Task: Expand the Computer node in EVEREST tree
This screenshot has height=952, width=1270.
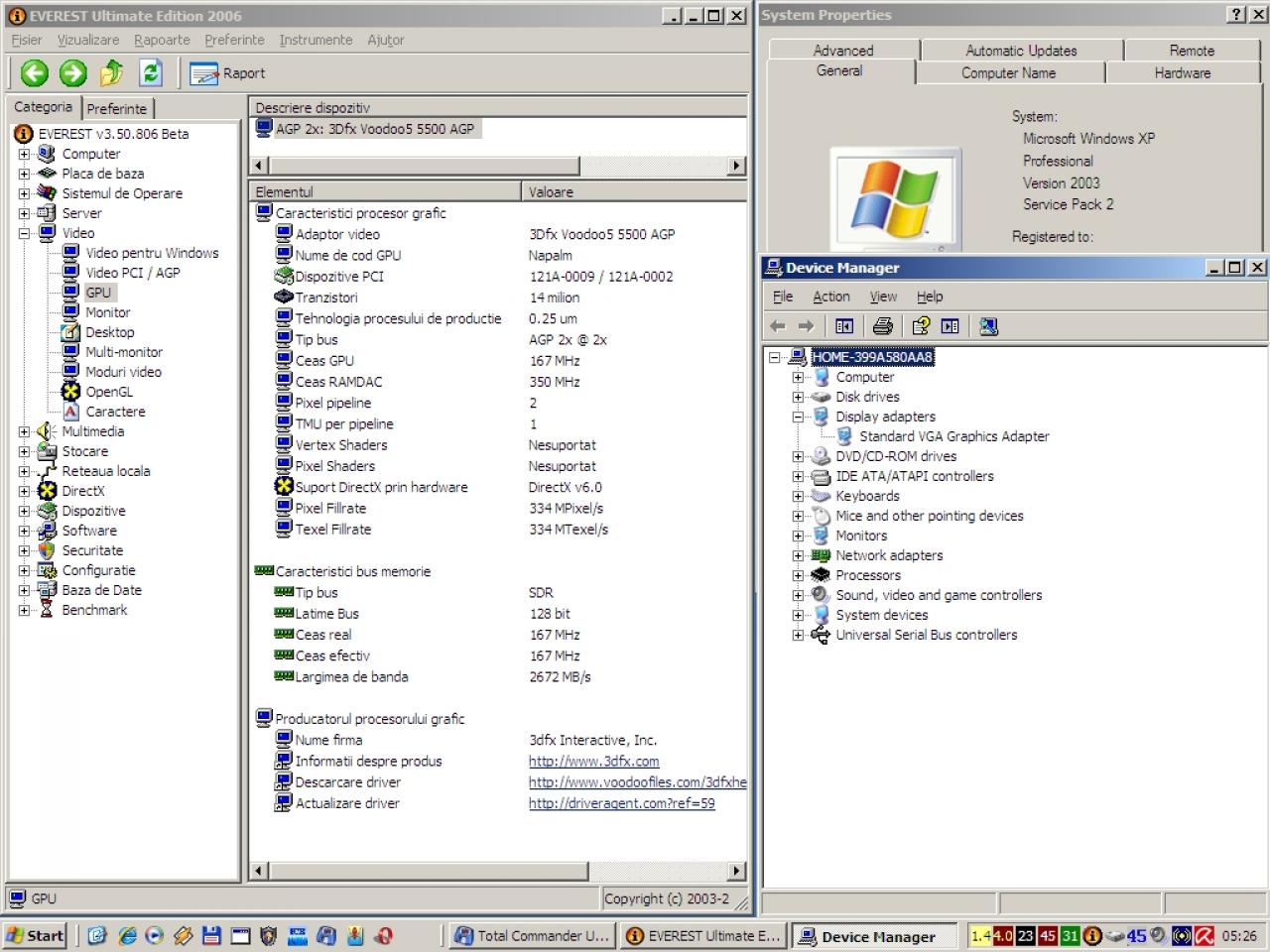Action: tap(24, 154)
